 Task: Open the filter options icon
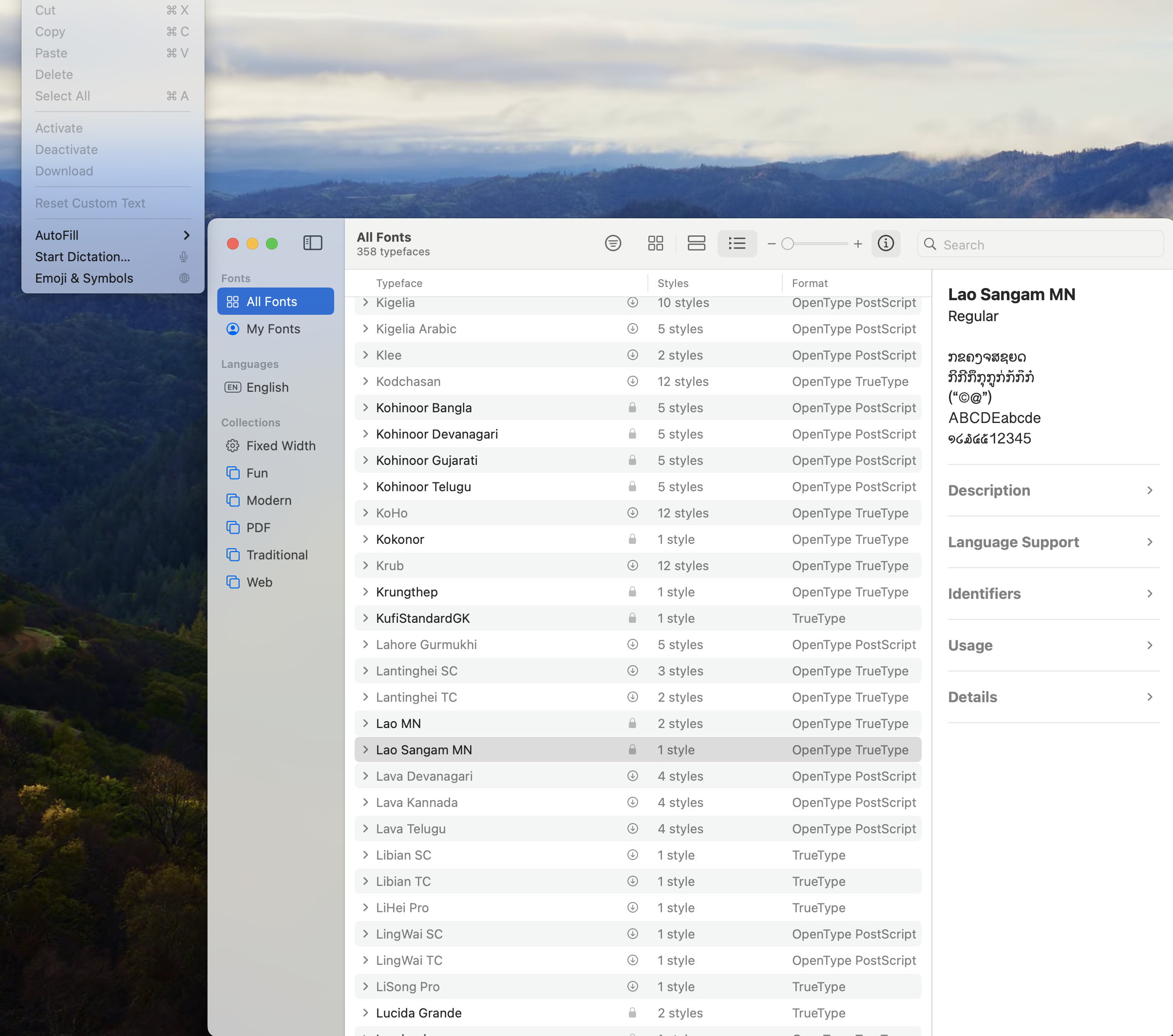(613, 243)
